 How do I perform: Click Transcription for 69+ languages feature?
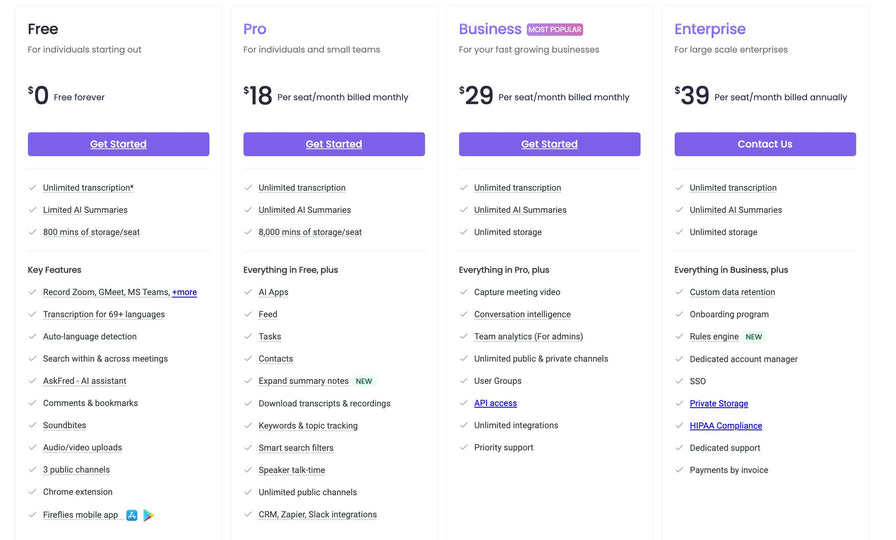coord(103,314)
